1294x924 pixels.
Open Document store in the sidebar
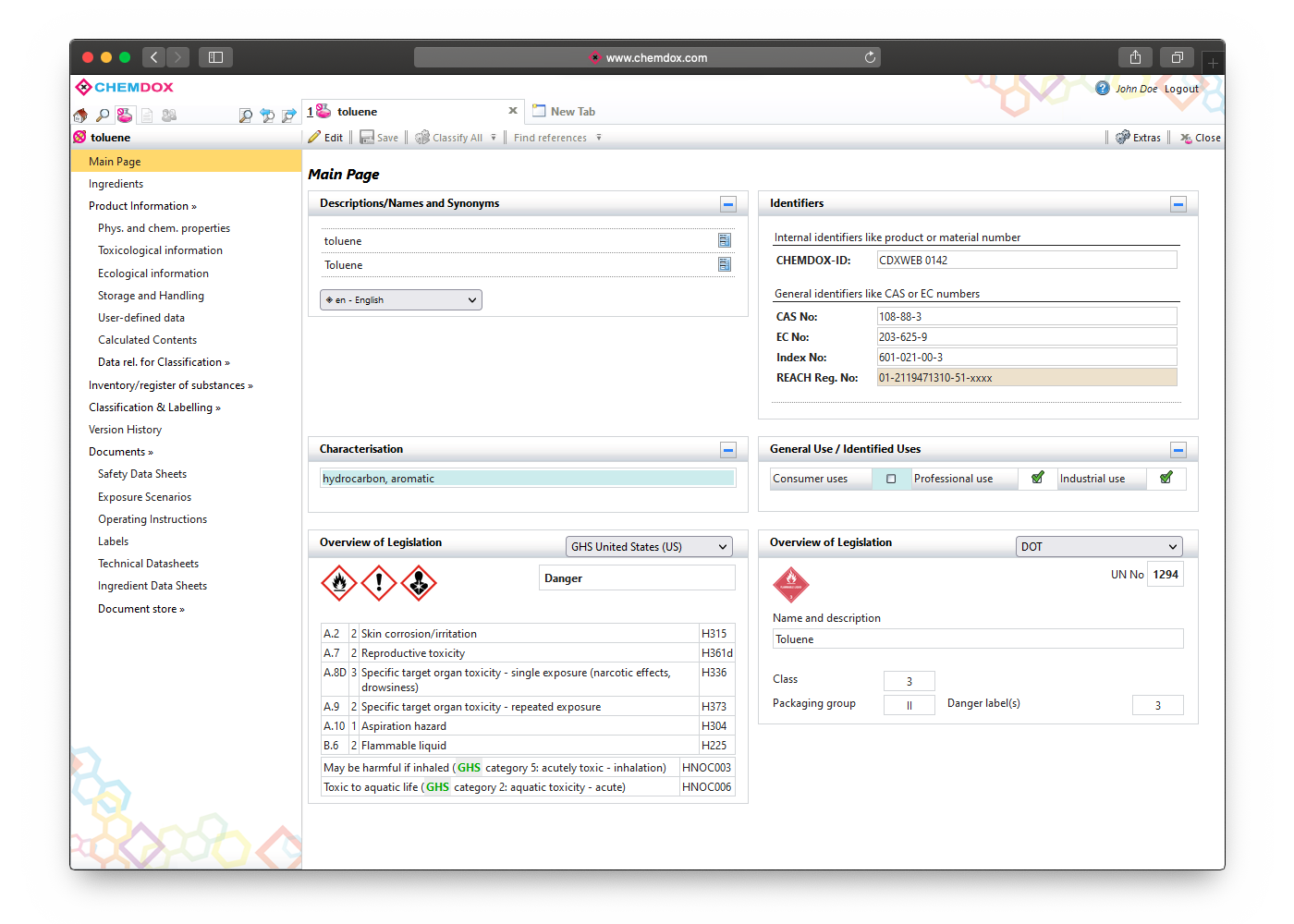click(x=141, y=609)
